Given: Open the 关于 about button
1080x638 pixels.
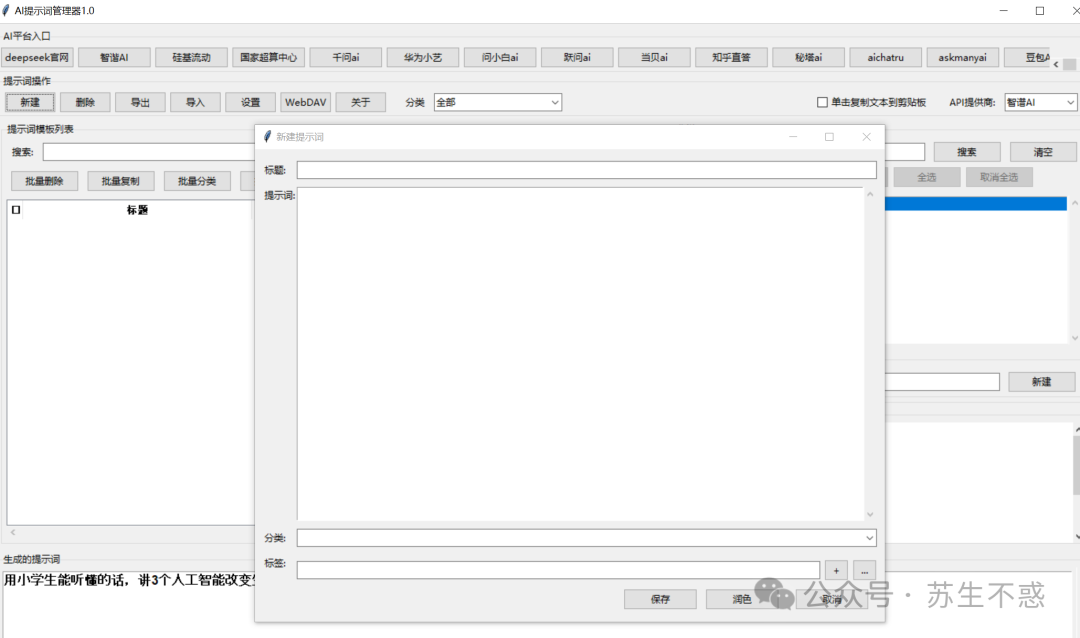Looking at the screenshot, I should (361, 102).
